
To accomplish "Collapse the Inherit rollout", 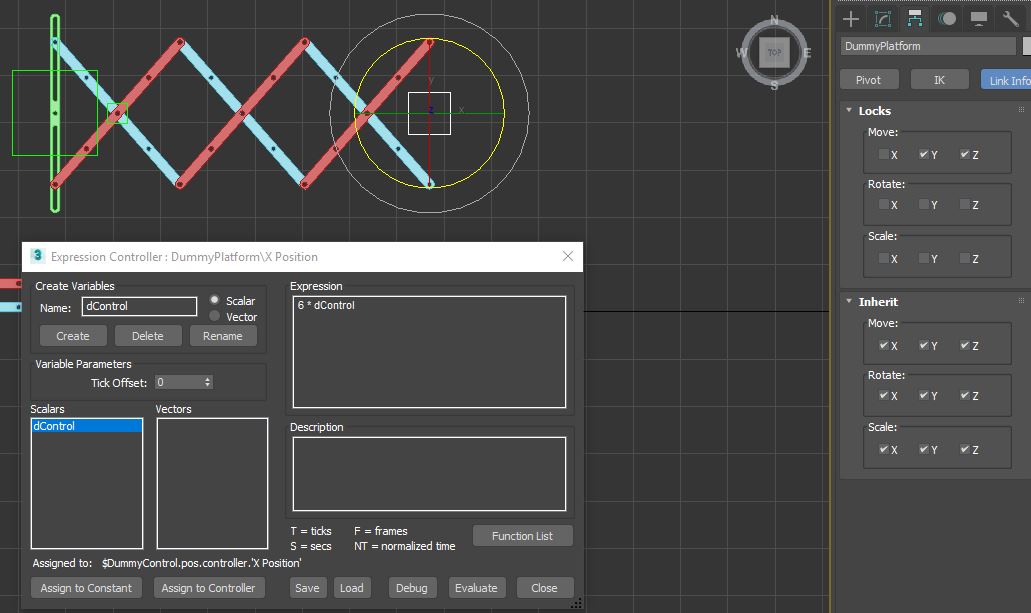I will 849,301.
